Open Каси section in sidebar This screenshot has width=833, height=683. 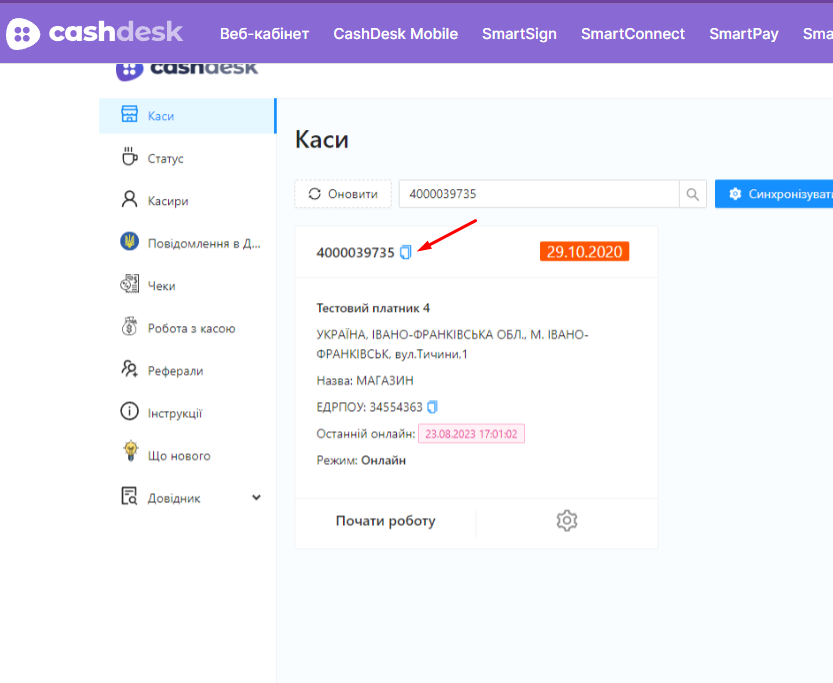point(160,116)
